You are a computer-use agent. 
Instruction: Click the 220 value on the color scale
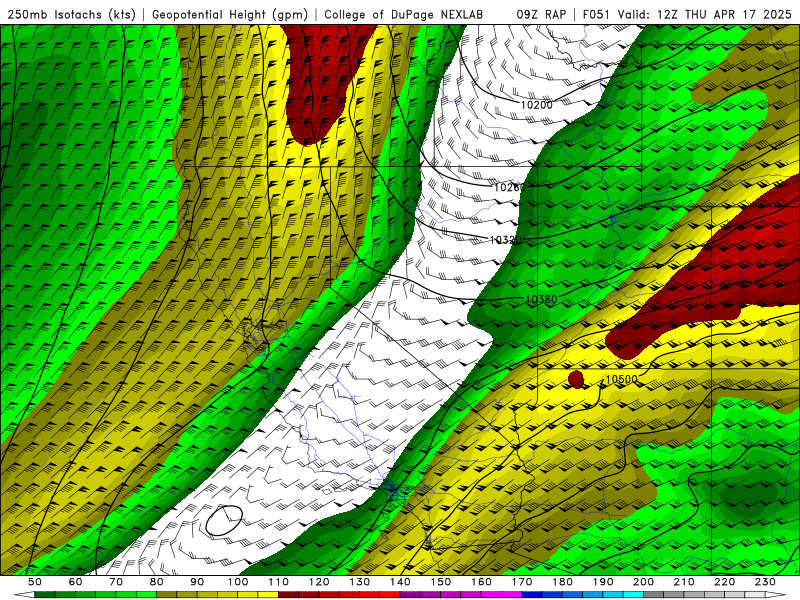724,582
